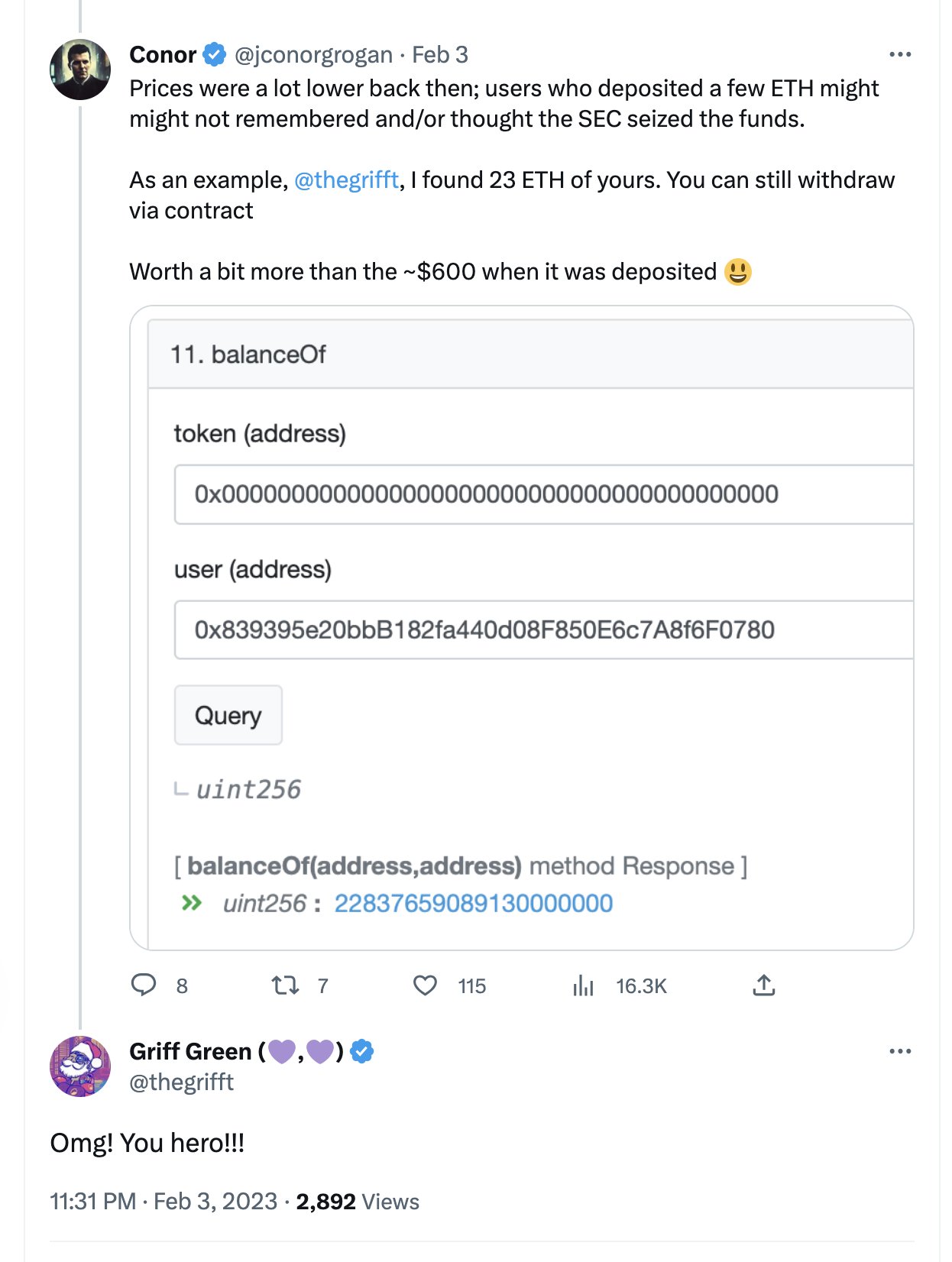Click the @thegrifft mention link in the tweet
Screen dimensions: 952x1262
coord(346,180)
